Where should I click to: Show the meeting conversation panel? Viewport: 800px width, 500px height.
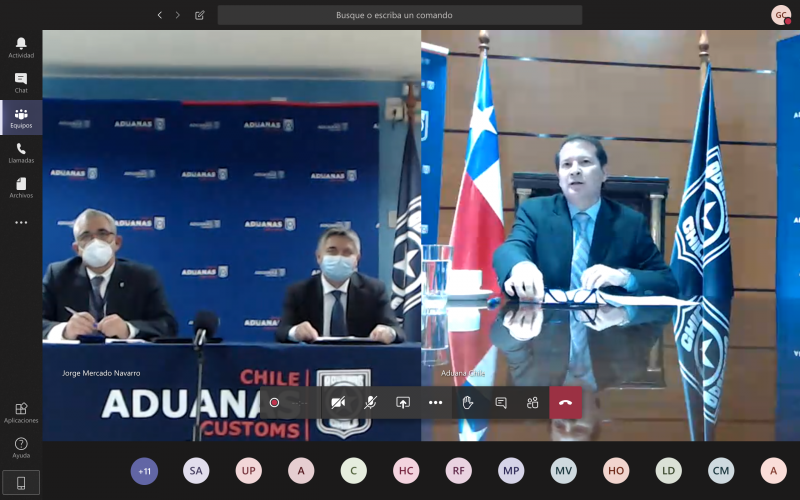point(501,403)
